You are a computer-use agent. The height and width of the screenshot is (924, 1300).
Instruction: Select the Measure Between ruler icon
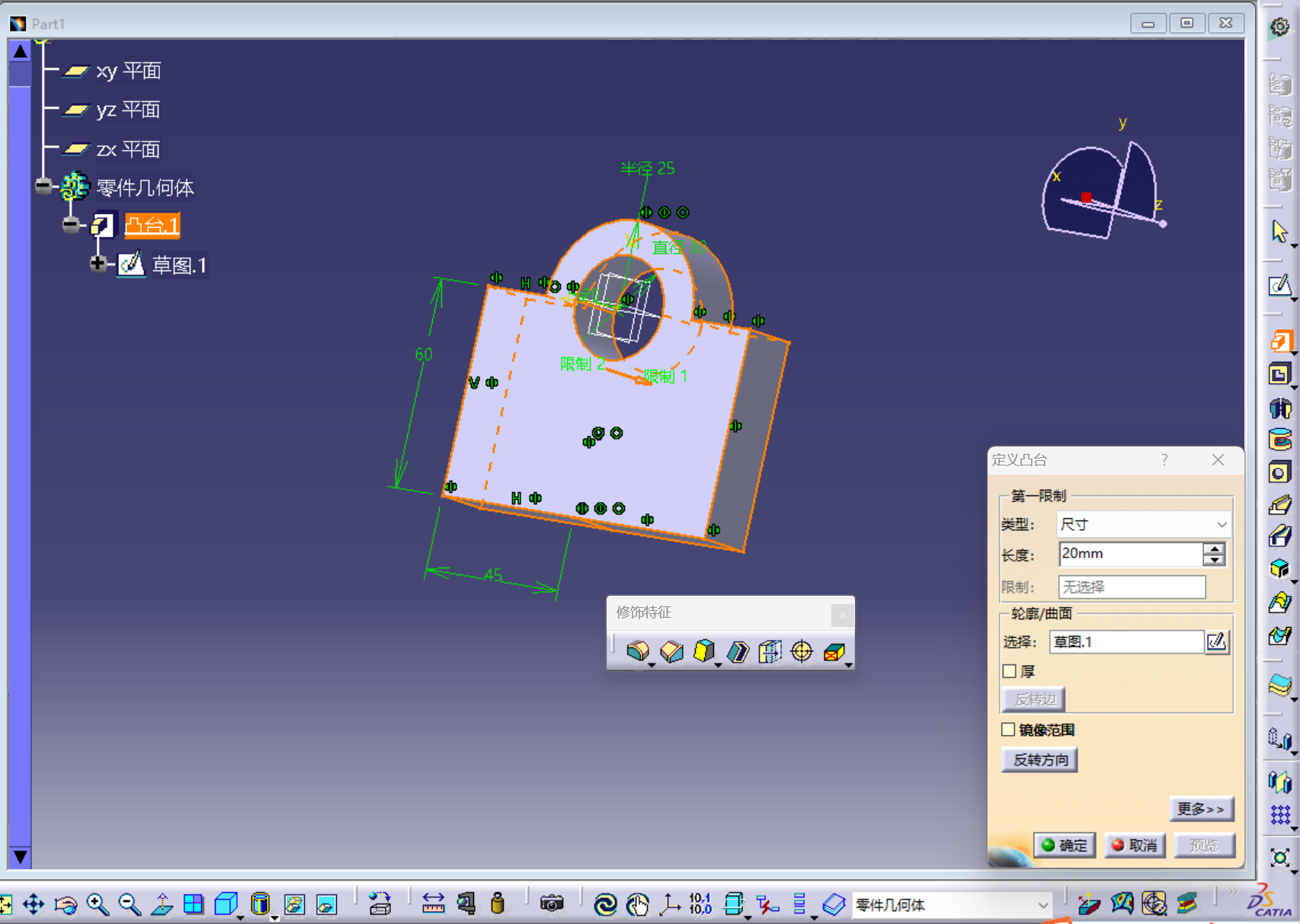[x=433, y=904]
